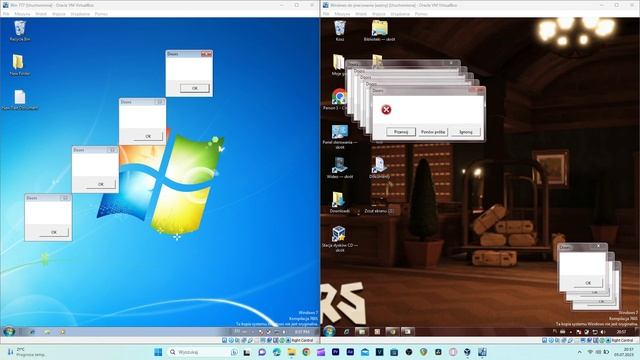Open the Windows 11 Start button
The image size is (640, 360).
point(158,352)
